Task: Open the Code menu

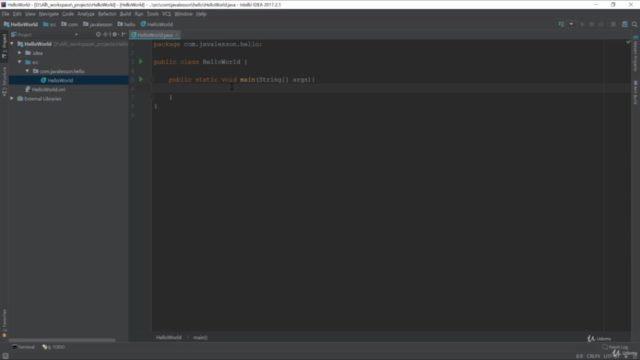Action: click(68, 14)
